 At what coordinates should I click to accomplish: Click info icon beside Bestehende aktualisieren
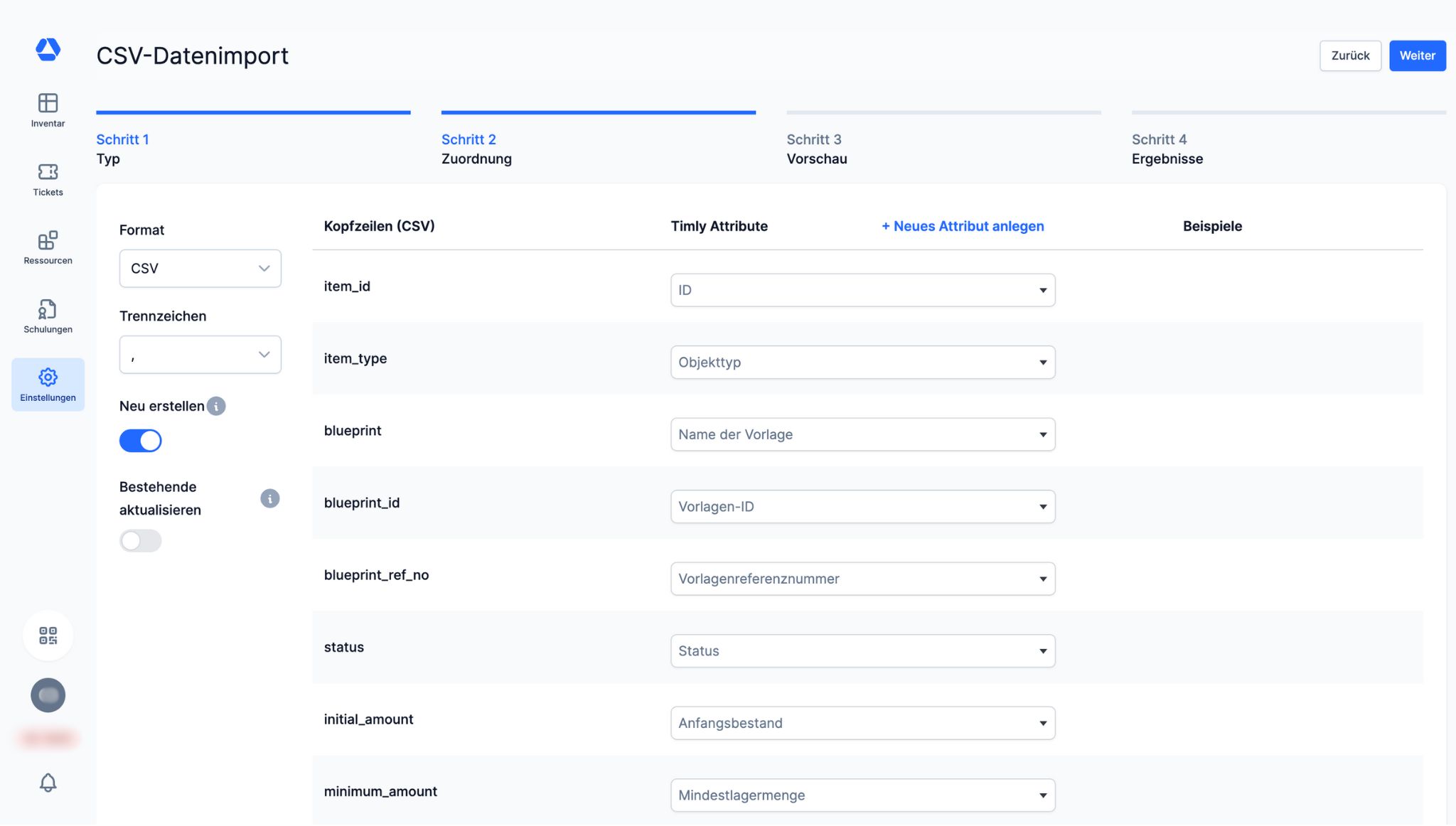click(x=269, y=498)
